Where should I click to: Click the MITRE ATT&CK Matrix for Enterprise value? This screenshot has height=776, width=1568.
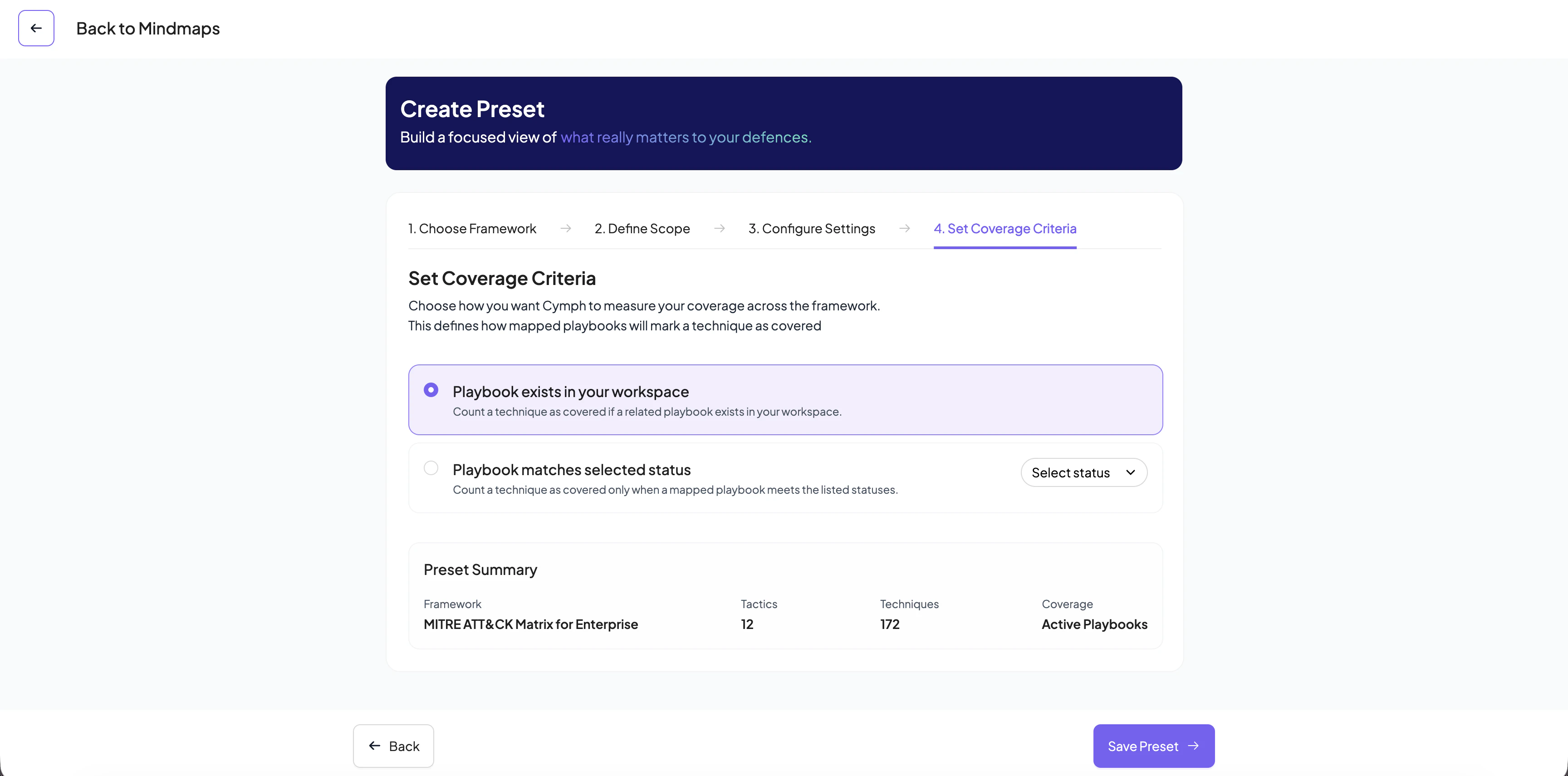pos(530,624)
